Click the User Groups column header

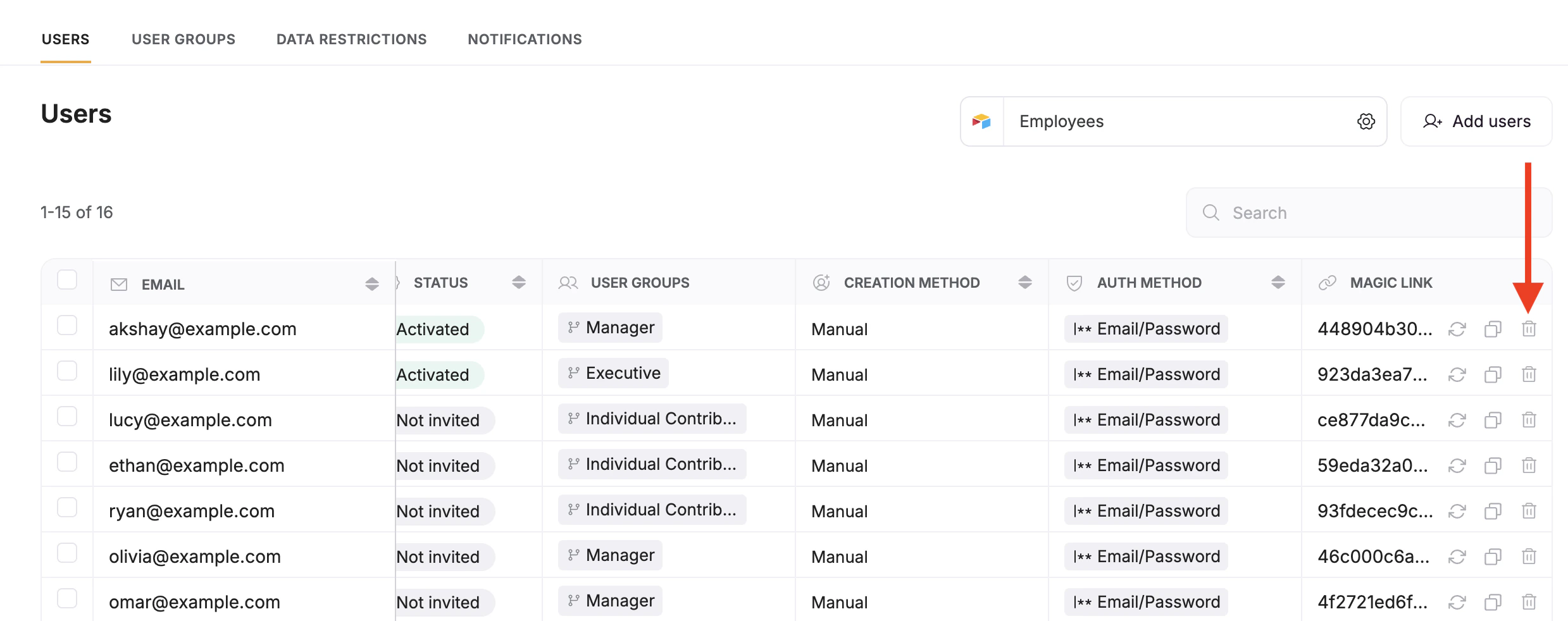[x=640, y=283]
